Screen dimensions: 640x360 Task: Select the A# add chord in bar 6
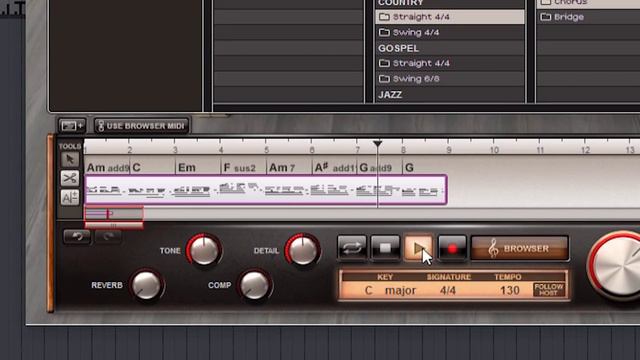(335, 167)
